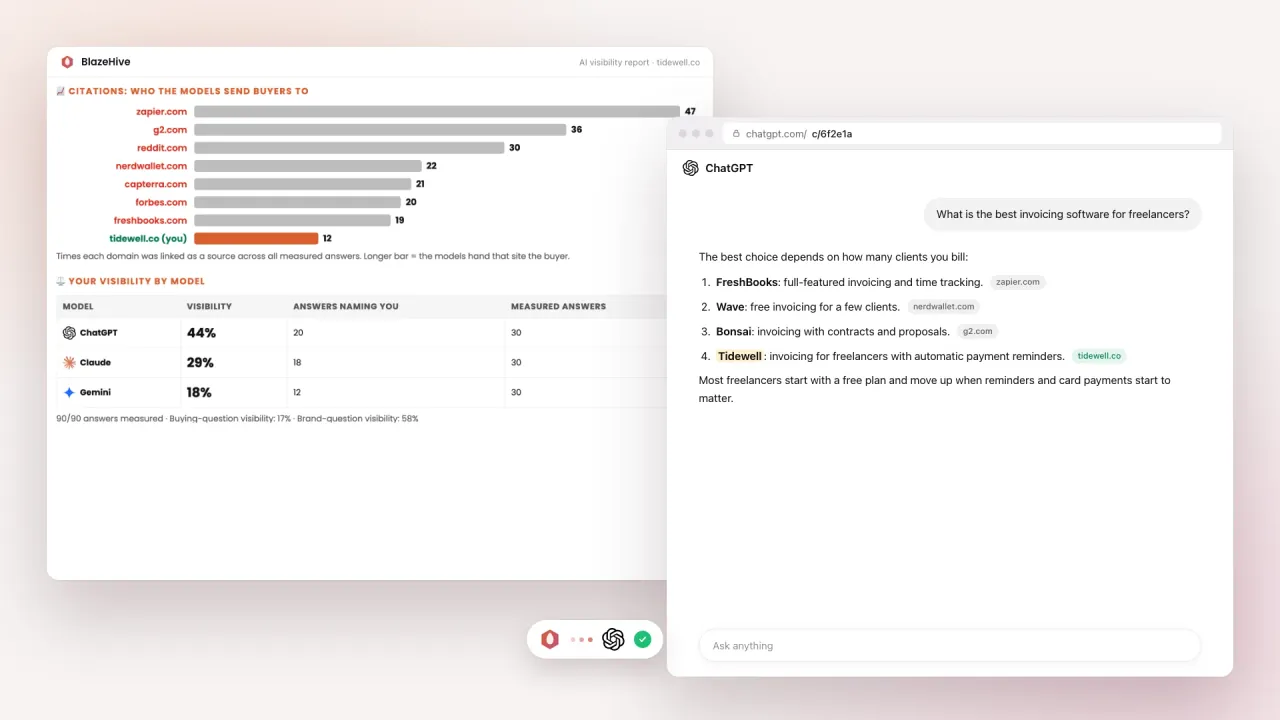Click the Citations section heading

pos(188,91)
